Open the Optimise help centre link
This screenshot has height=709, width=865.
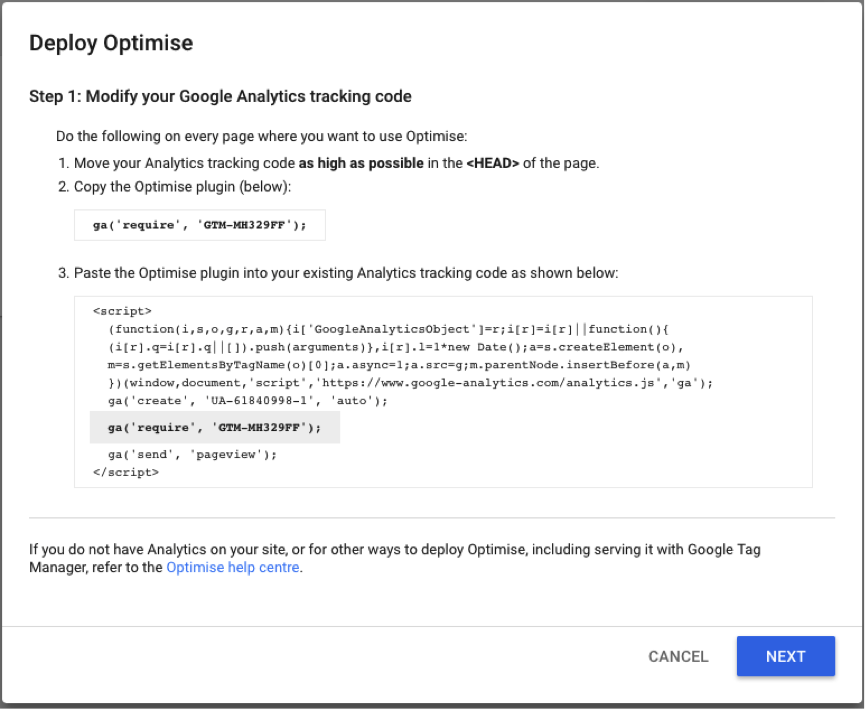(233, 567)
